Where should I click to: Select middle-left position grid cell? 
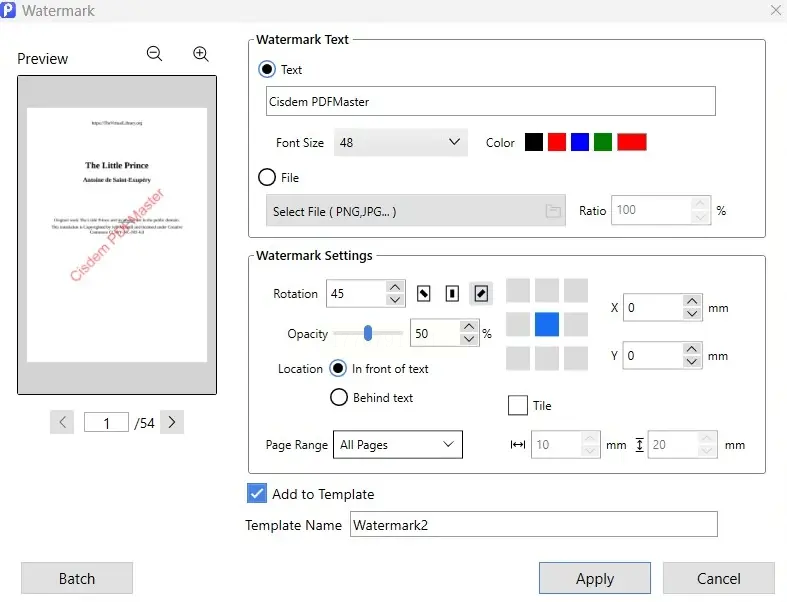517,324
